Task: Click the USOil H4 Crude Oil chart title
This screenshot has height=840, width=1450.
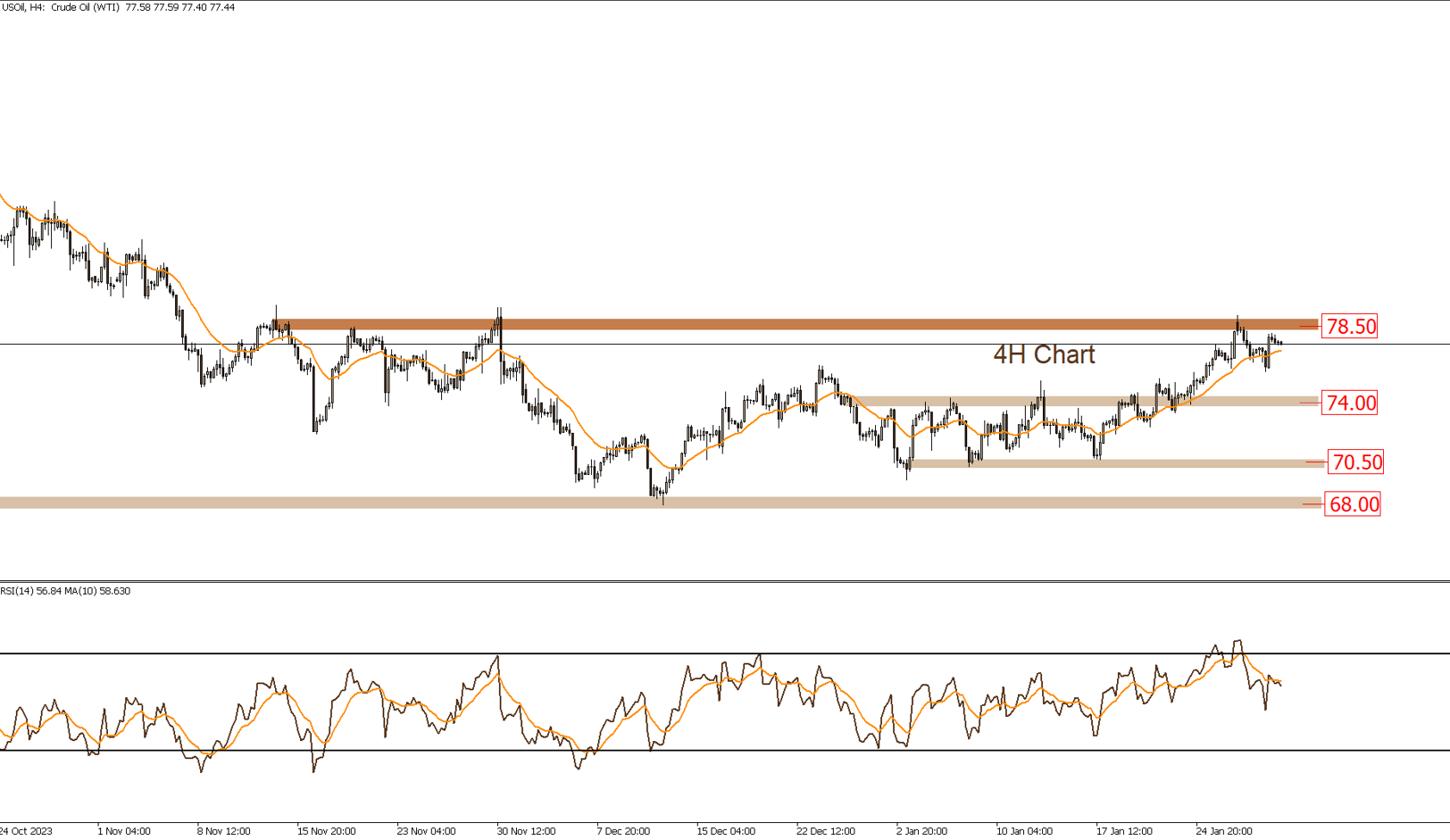Action: click(118, 7)
